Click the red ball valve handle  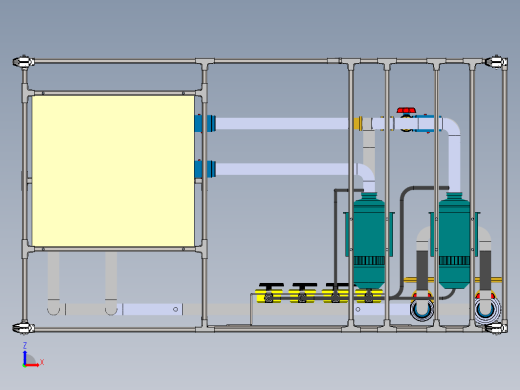[406, 110]
